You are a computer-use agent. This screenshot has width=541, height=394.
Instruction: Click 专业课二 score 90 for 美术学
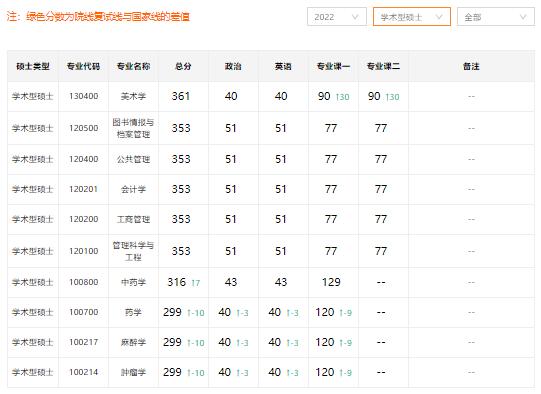click(374, 96)
